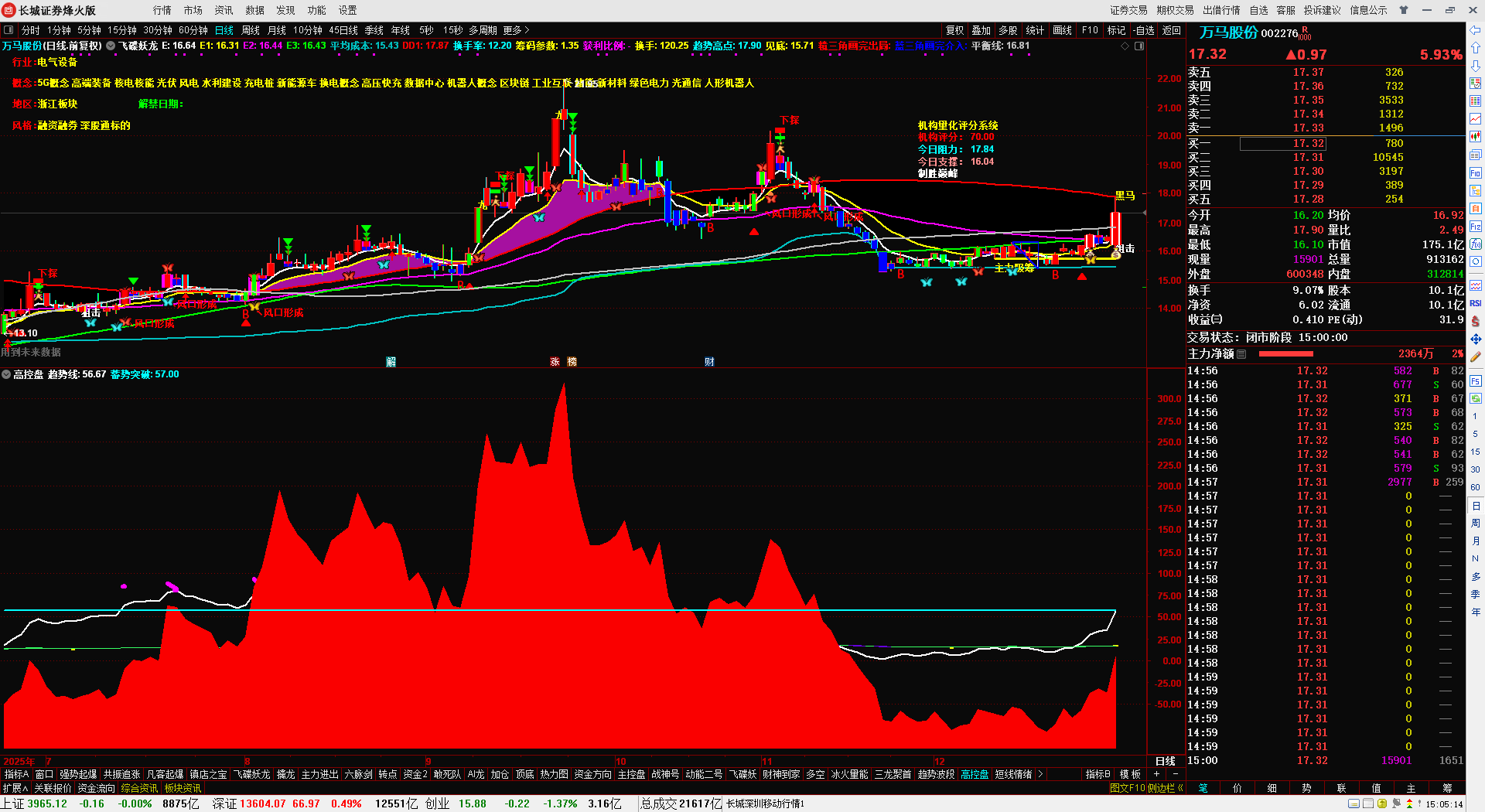1485x812 pixels.
Task: Select the 主力进出 indicator tab
Action: click(x=319, y=774)
